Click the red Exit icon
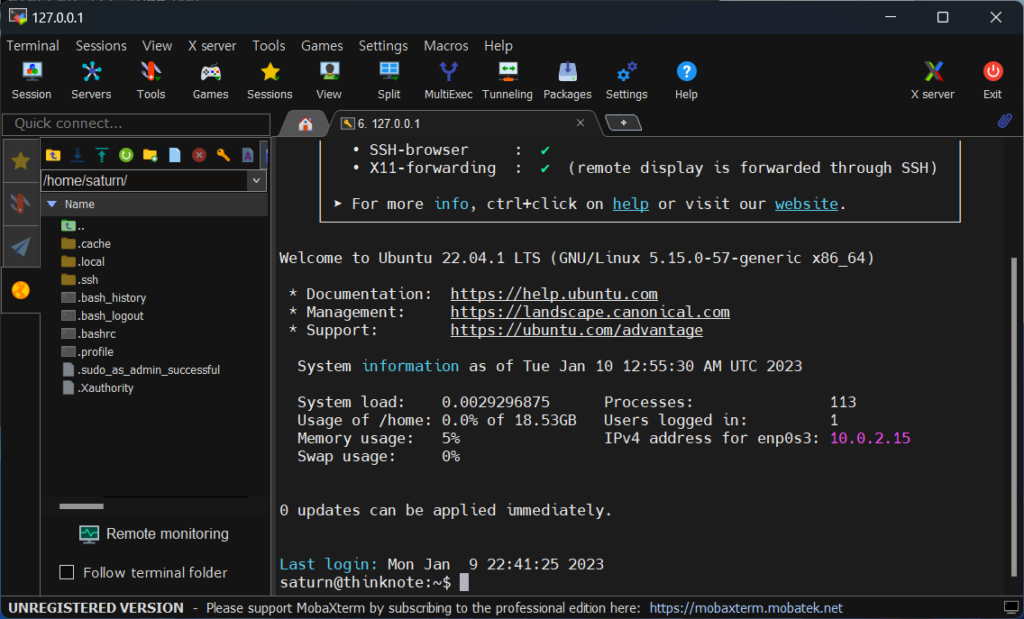 [993, 80]
